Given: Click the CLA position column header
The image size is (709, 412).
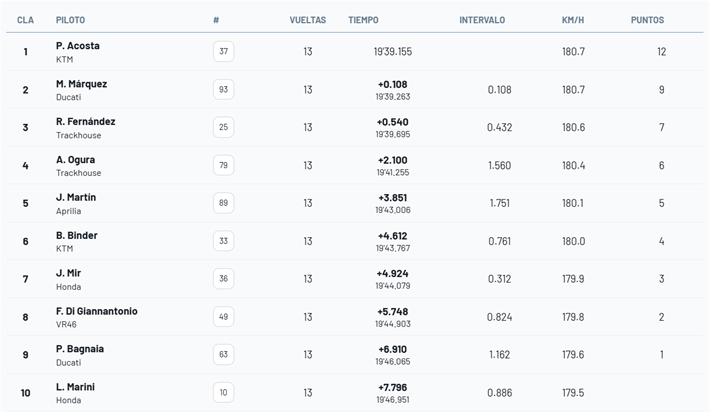Looking at the screenshot, I should (x=26, y=20).
